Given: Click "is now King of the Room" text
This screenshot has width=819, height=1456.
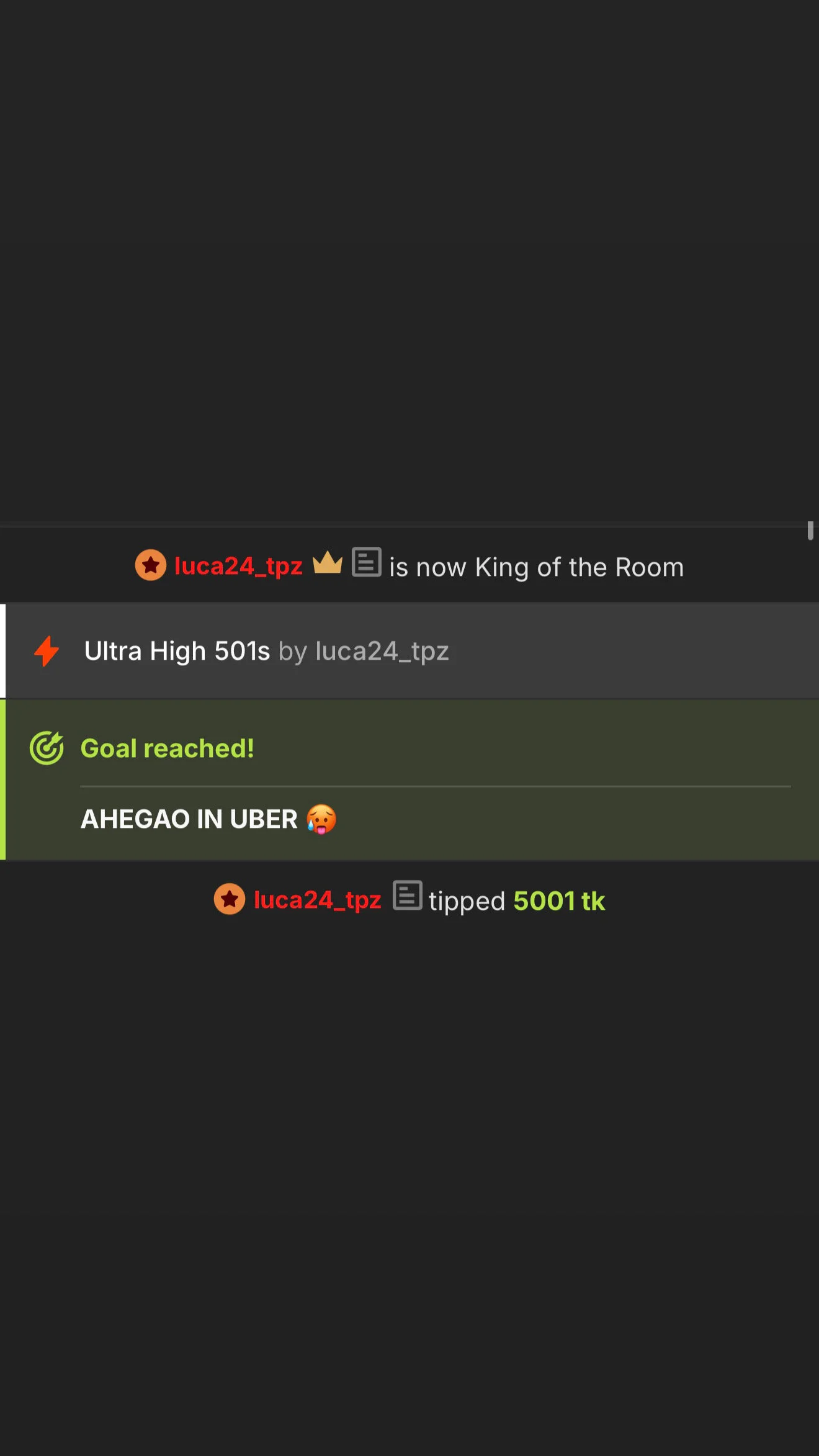Looking at the screenshot, I should coord(536,567).
